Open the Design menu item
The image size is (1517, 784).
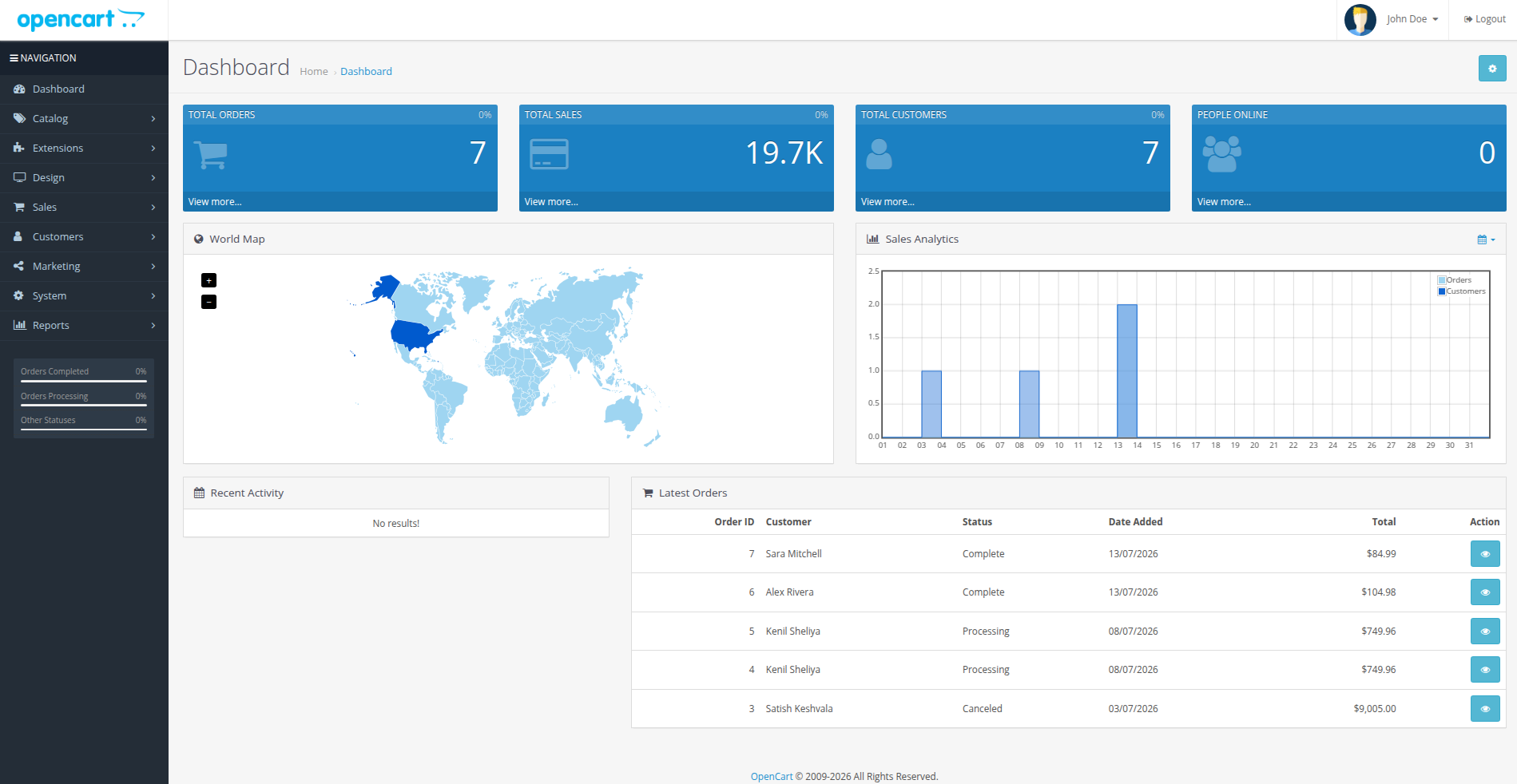pyautogui.click(x=84, y=178)
